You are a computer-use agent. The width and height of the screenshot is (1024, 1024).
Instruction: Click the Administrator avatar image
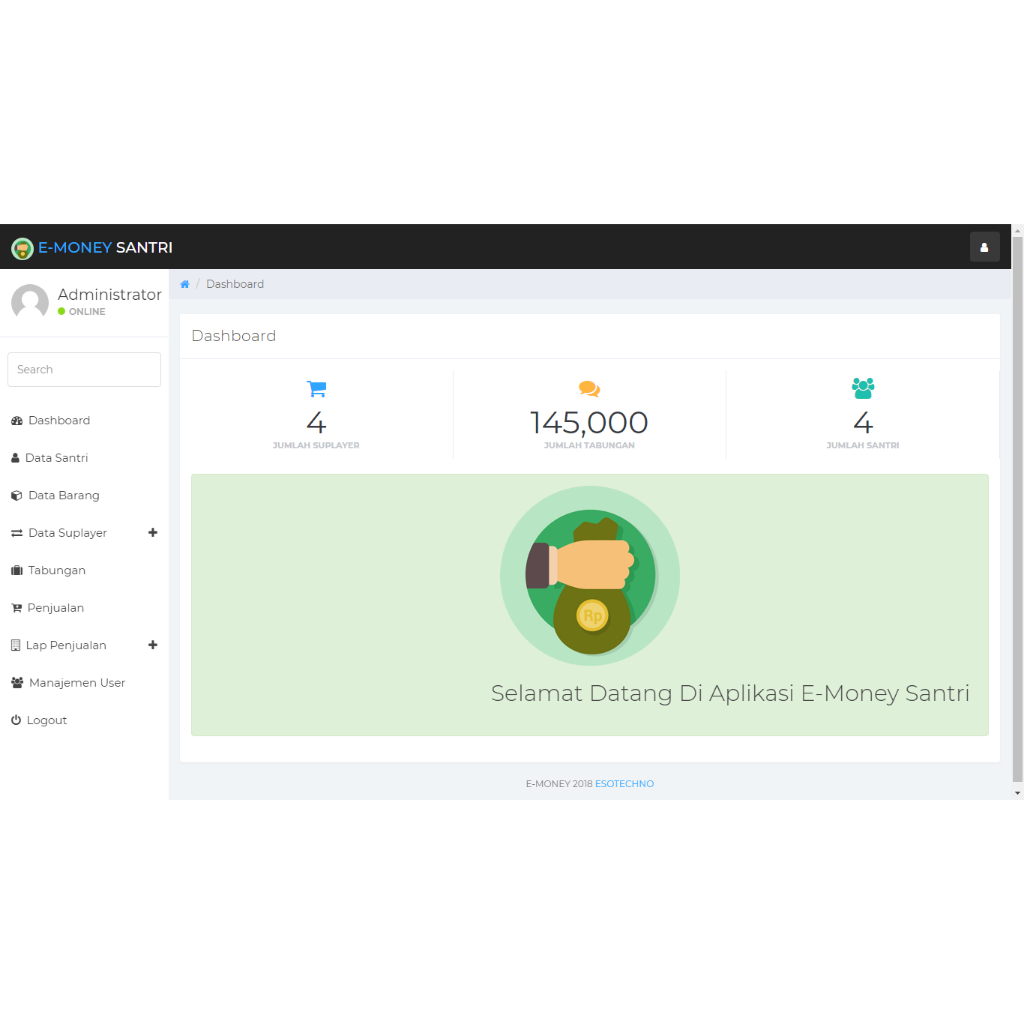(x=30, y=302)
